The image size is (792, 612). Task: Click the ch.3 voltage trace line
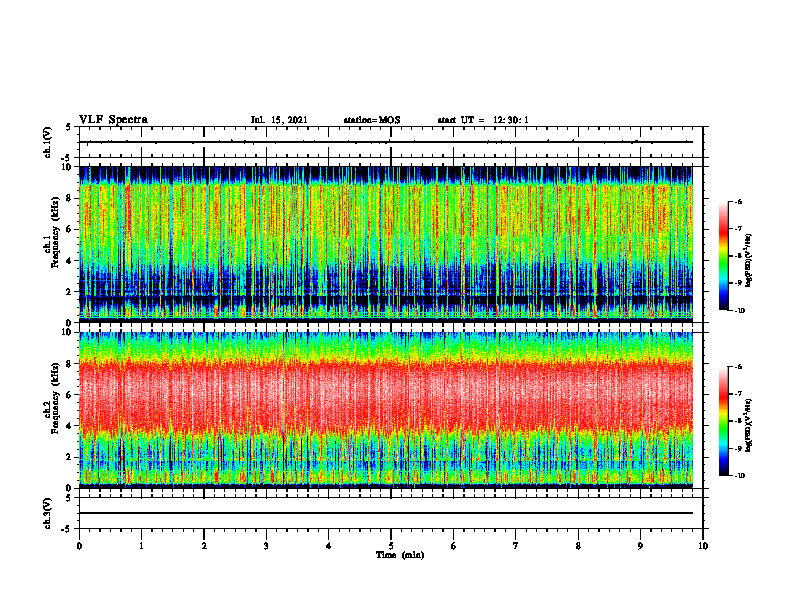[x=386, y=513]
